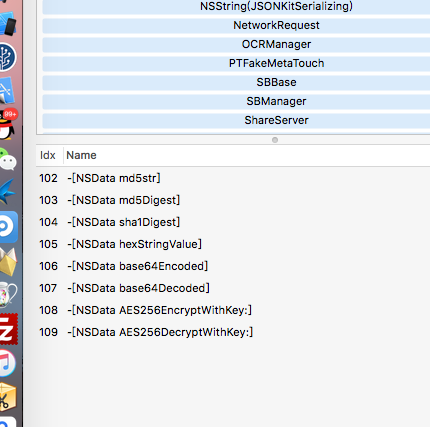Open Xcode from the dock
This screenshot has width=430, height=427.
point(7,90)
